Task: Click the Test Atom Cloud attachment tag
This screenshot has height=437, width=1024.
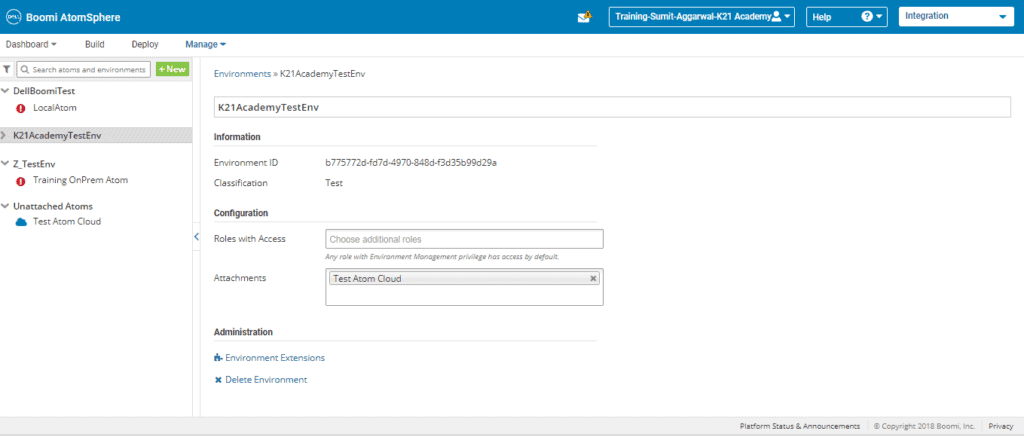Action: coord(464,278)
